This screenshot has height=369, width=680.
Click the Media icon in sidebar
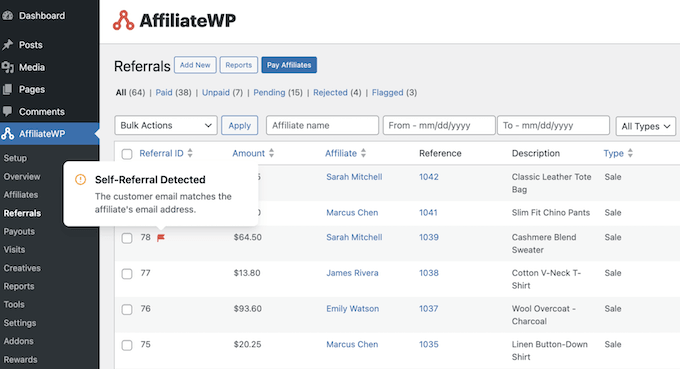click(7, 67)
